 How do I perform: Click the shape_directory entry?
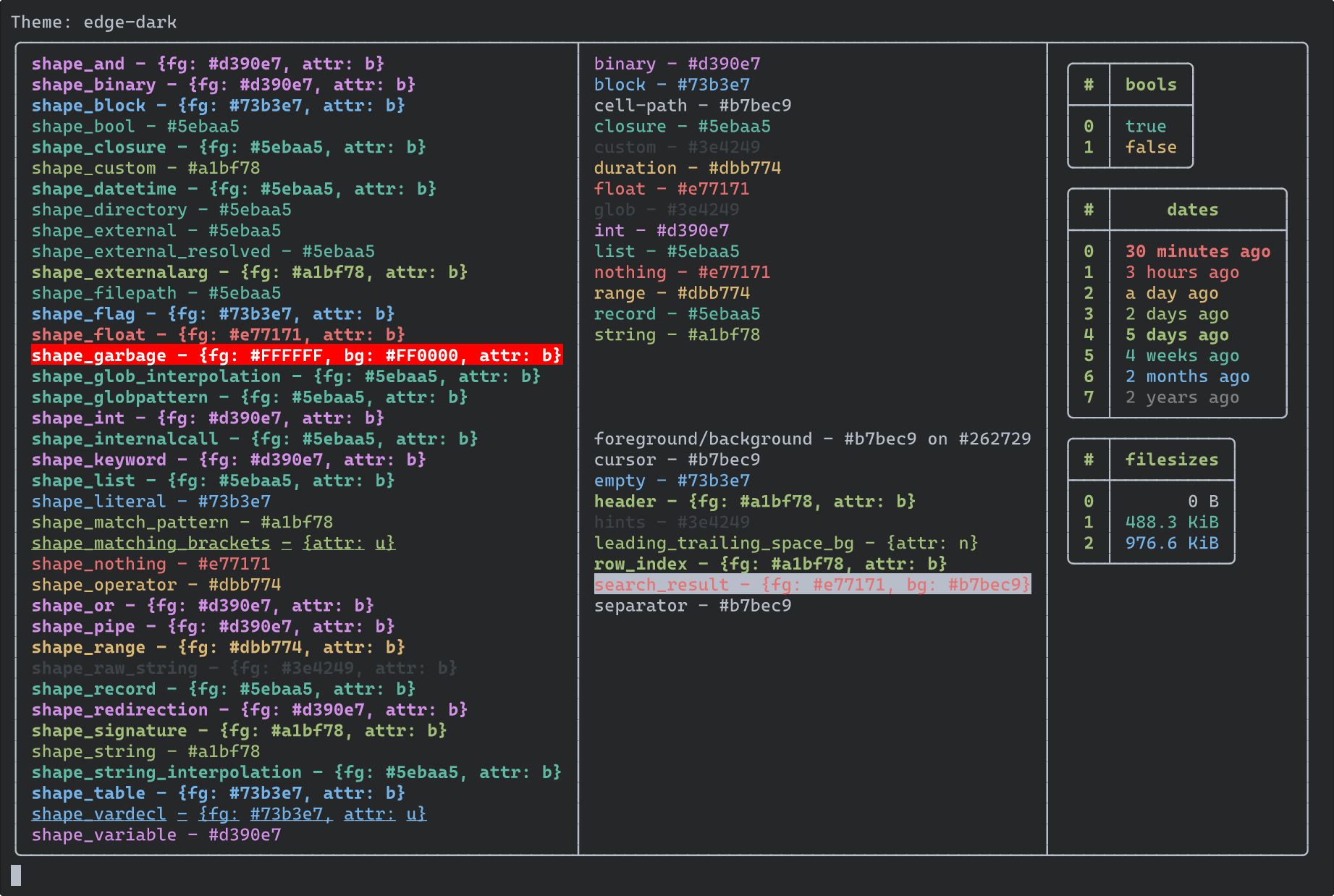[x=161, y=210]
